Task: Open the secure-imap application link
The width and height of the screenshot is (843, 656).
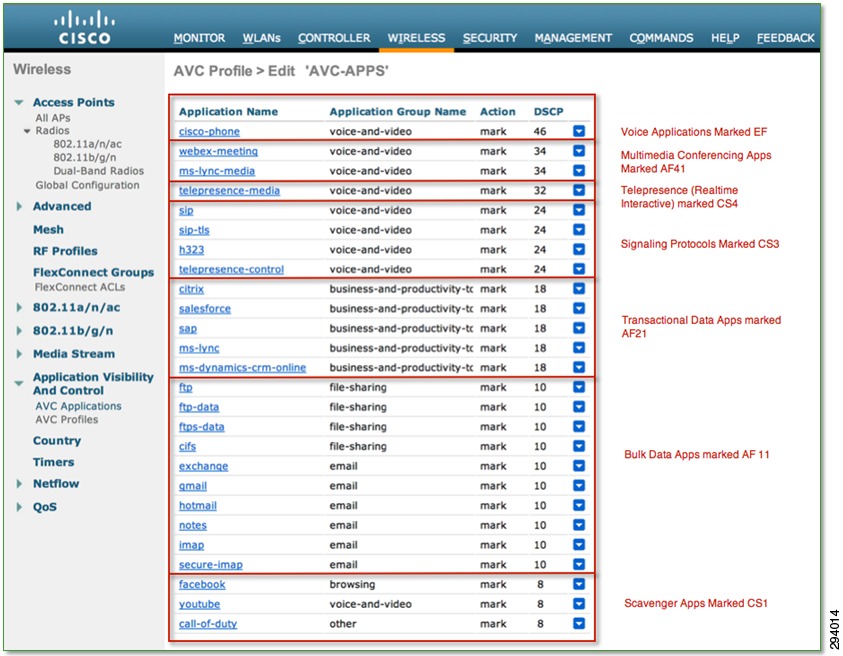Action: pyautogui.click(x=211, y=565)
